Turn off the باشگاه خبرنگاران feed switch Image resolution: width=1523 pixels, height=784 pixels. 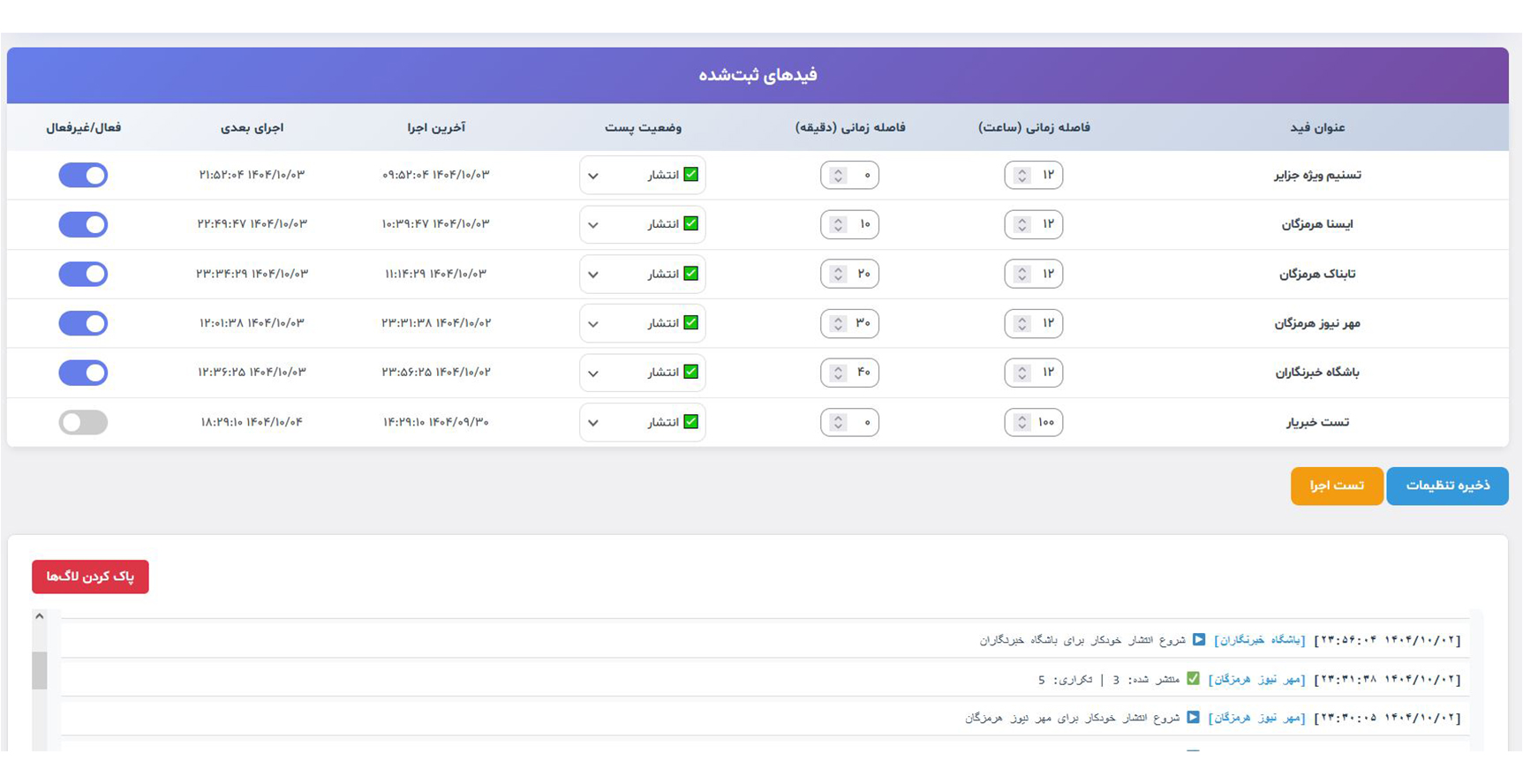(x=83, y=373)
